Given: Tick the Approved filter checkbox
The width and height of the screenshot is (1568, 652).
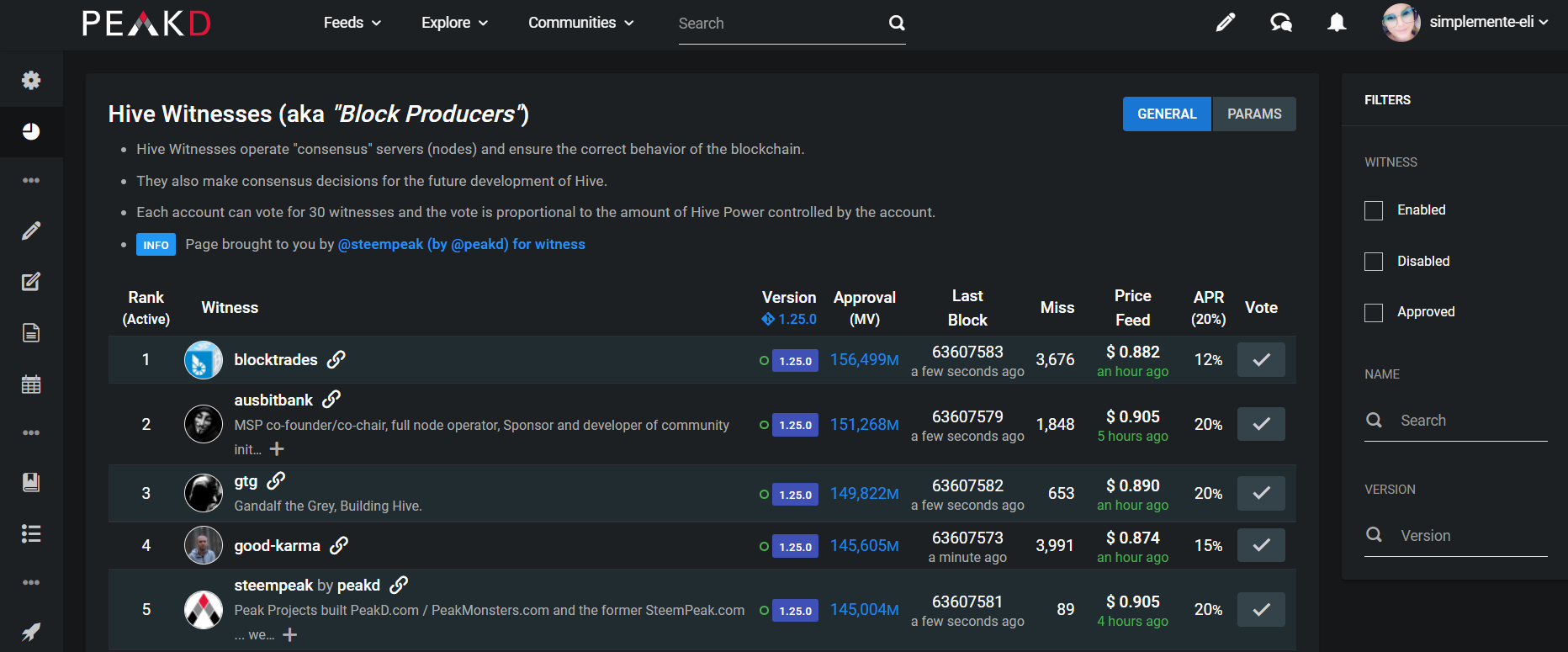Looking at the screenshot, I should click(1374, 313).
